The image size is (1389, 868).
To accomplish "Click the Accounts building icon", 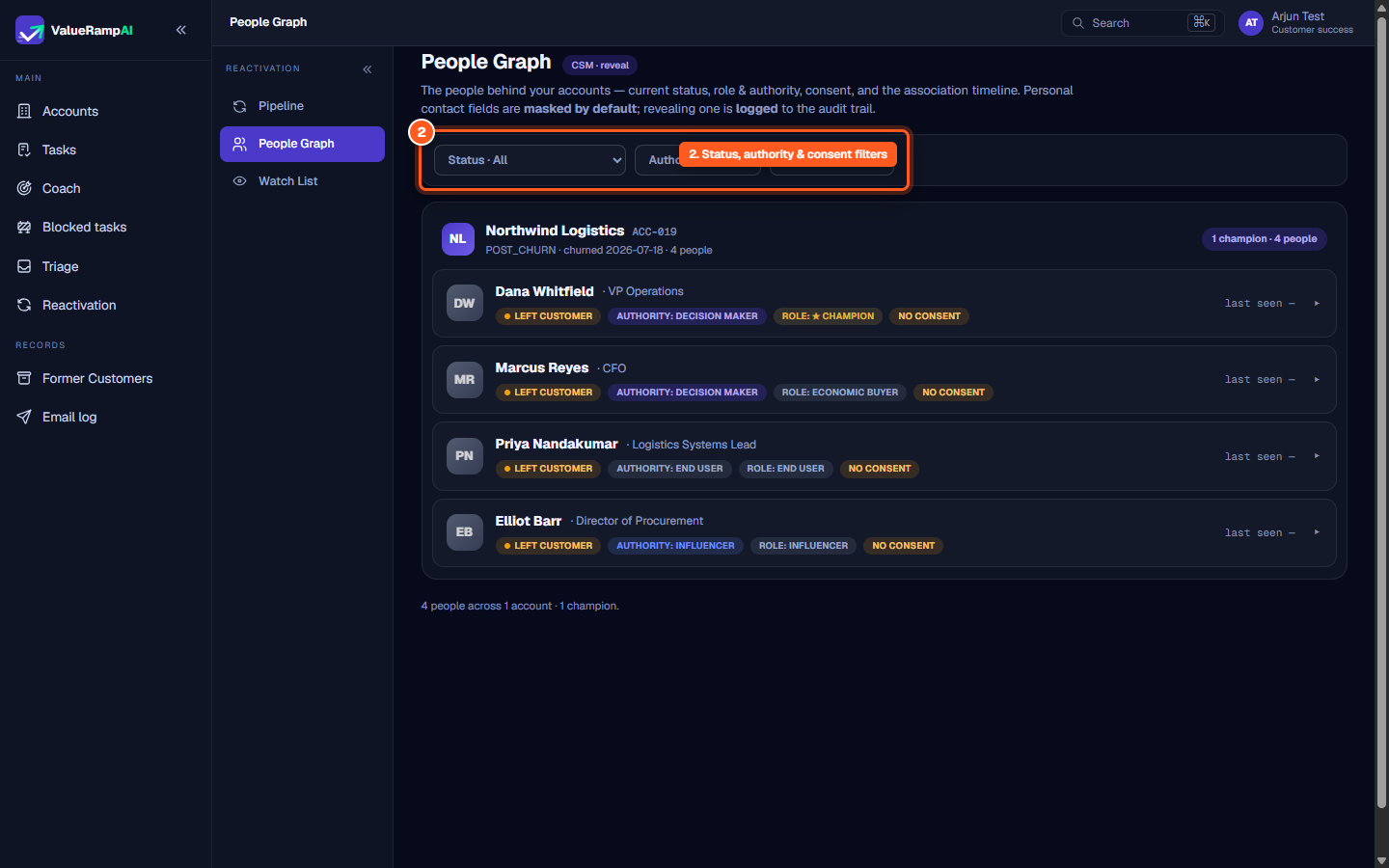I will pyautogui.click(x=24, y=111).
